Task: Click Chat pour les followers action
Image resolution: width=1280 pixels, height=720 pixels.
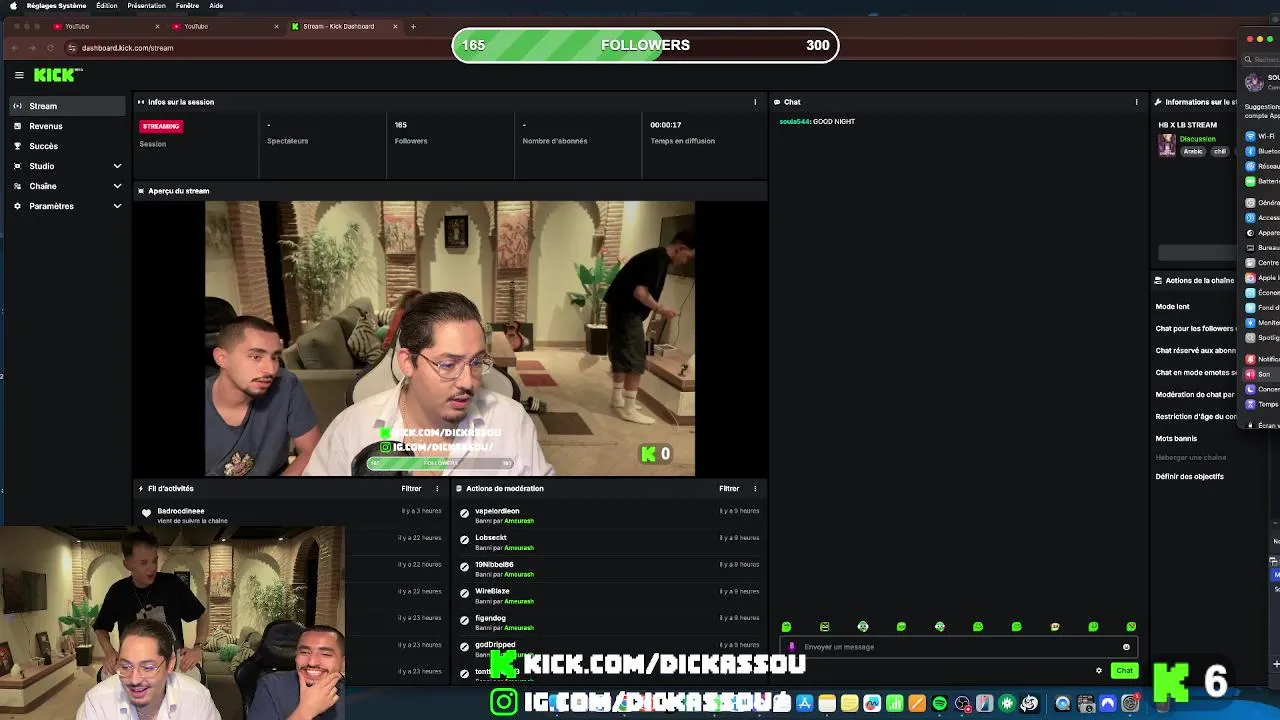Action: (1196, 329)
